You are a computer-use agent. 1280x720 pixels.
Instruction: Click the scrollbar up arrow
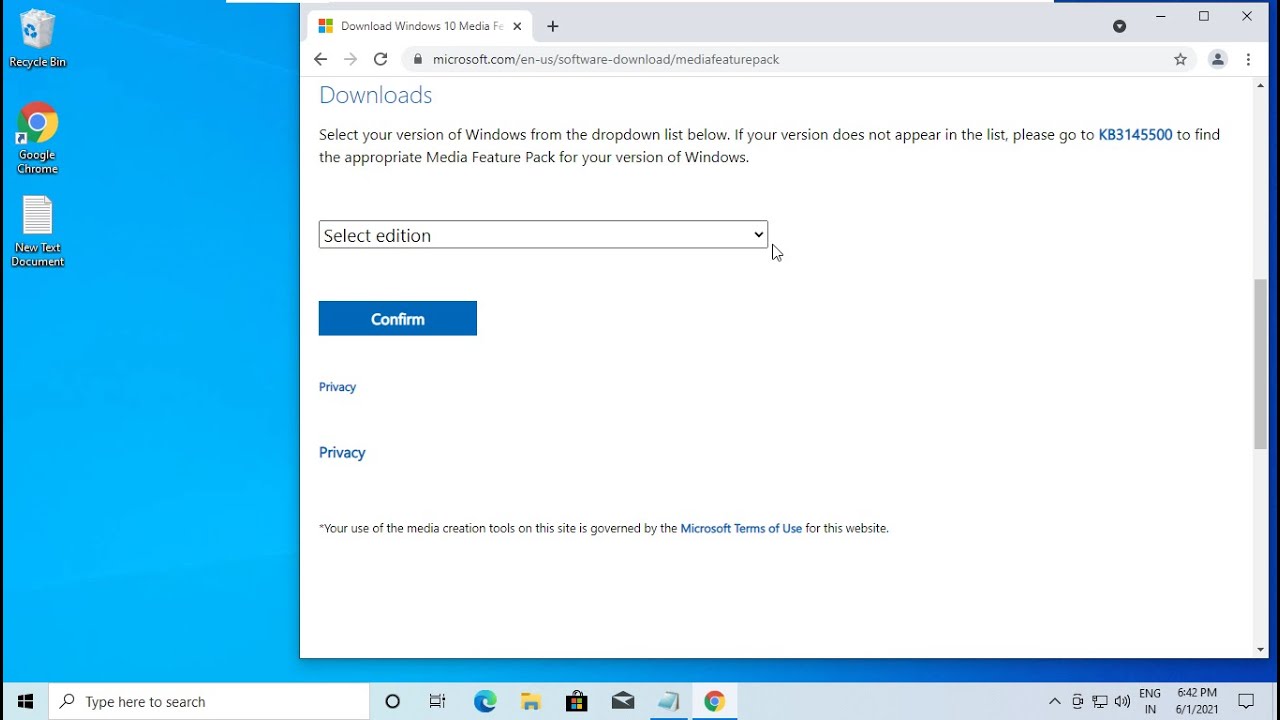1260,86
